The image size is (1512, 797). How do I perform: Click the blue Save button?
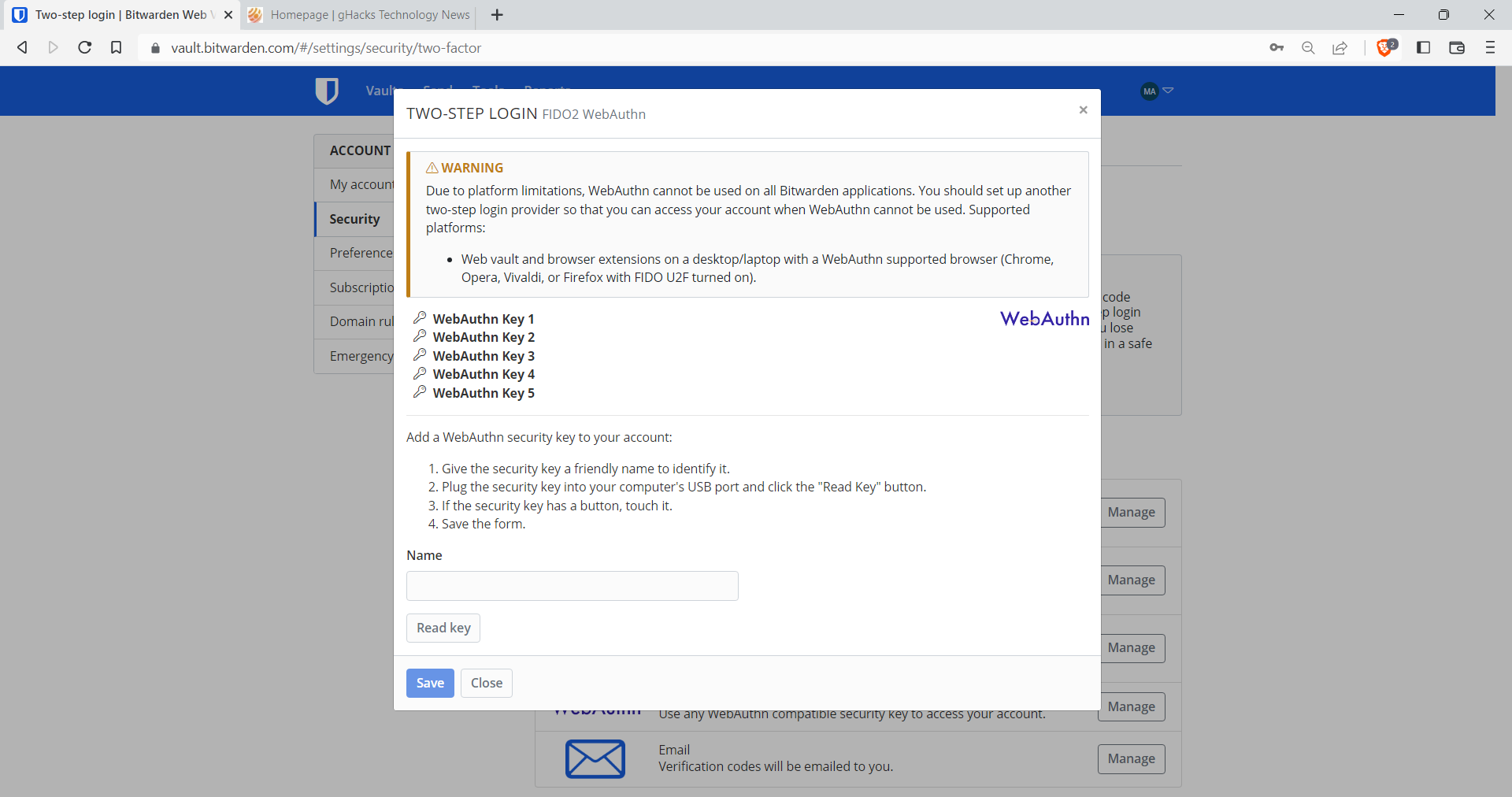(430, 683)
